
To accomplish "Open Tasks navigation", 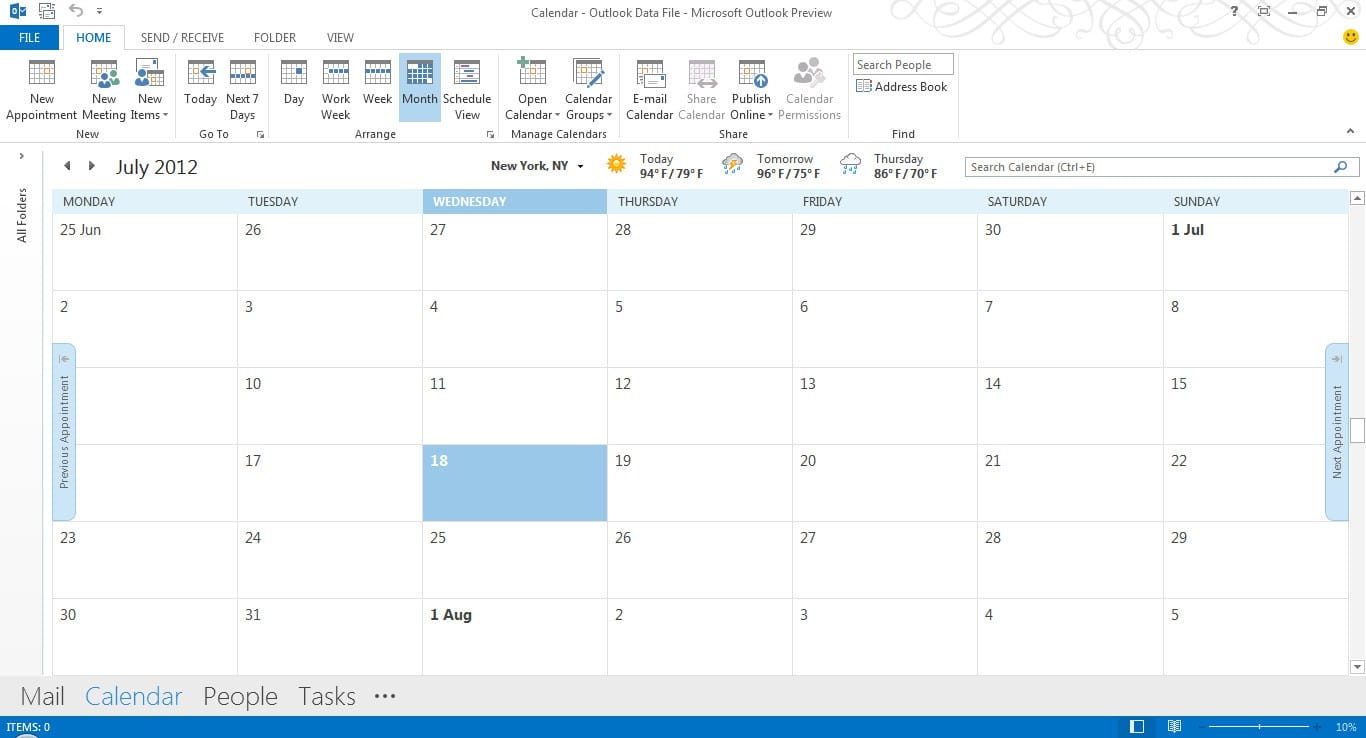I will point(327,696).
